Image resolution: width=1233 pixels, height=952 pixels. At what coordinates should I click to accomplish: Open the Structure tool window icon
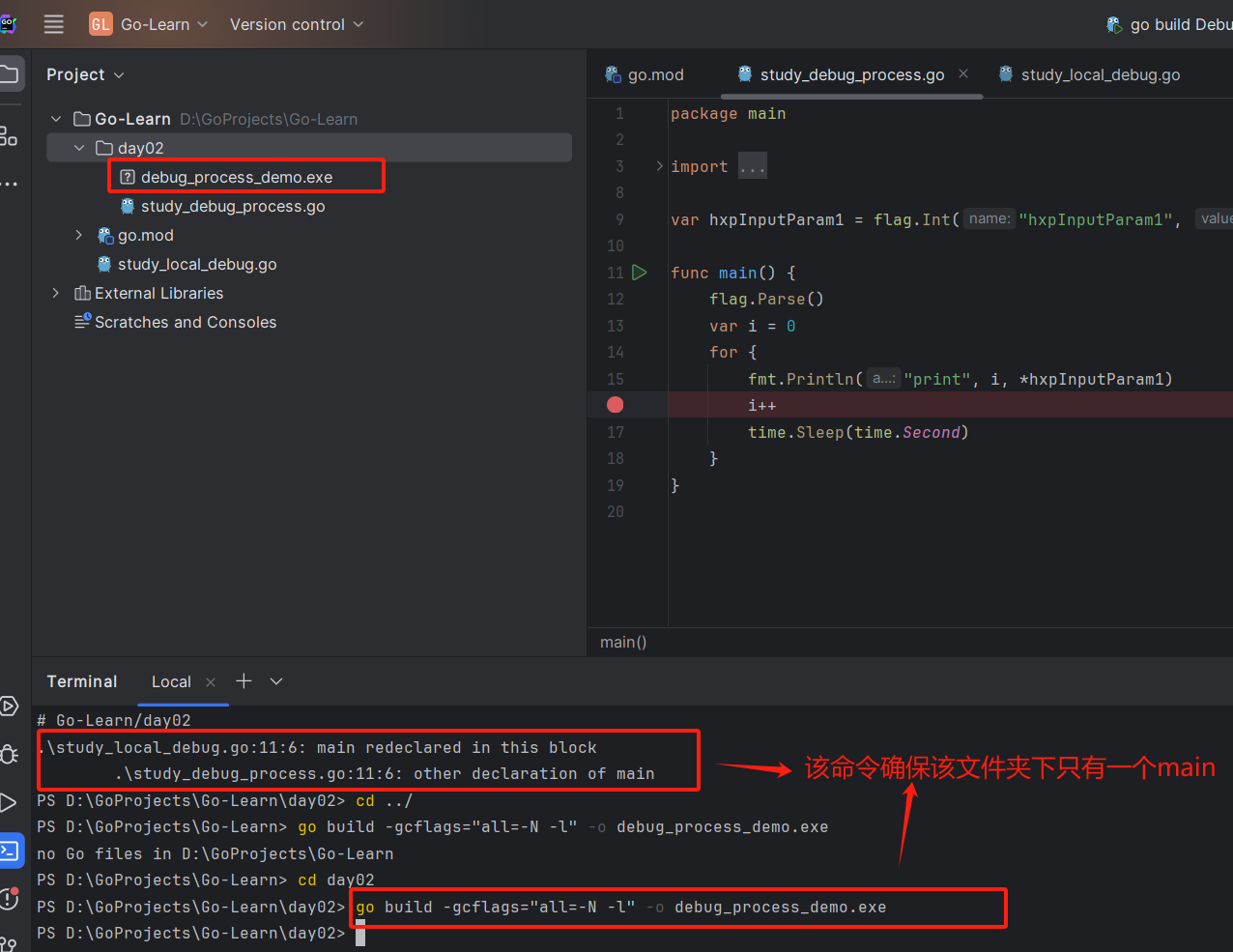pyautogui.click(x=10, y=136)
